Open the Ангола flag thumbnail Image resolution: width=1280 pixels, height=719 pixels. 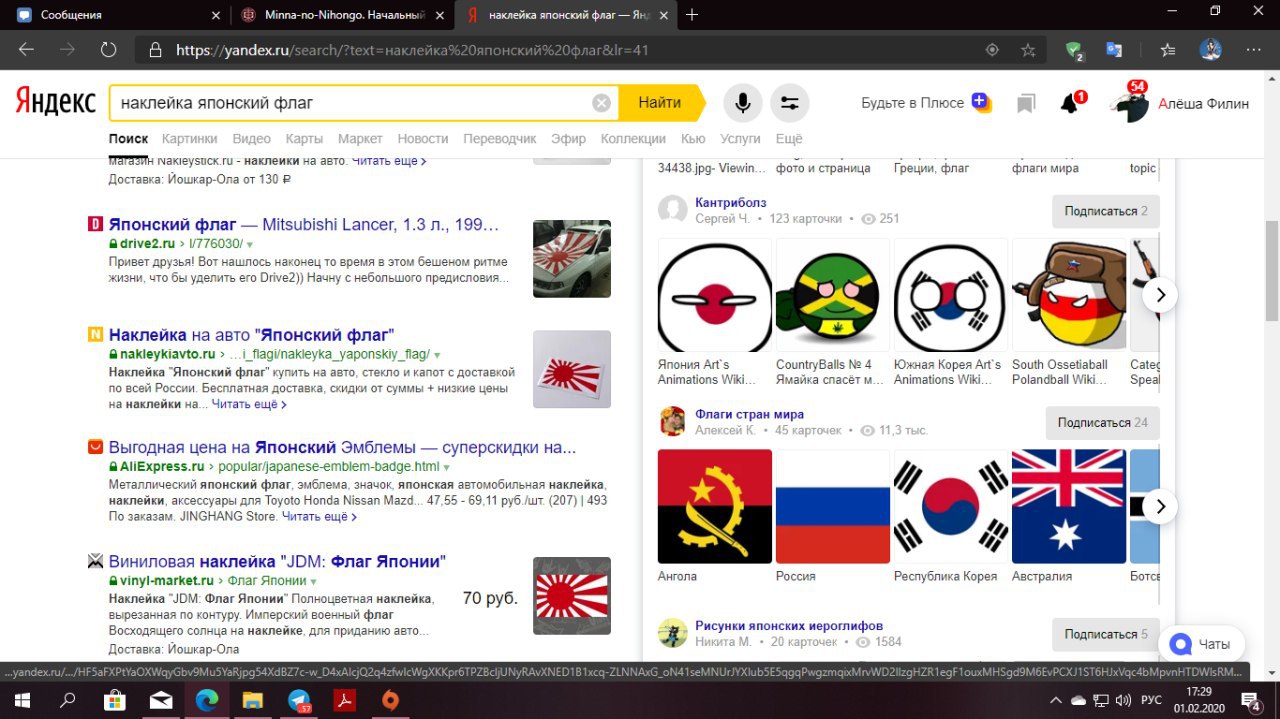coord(715,506)
